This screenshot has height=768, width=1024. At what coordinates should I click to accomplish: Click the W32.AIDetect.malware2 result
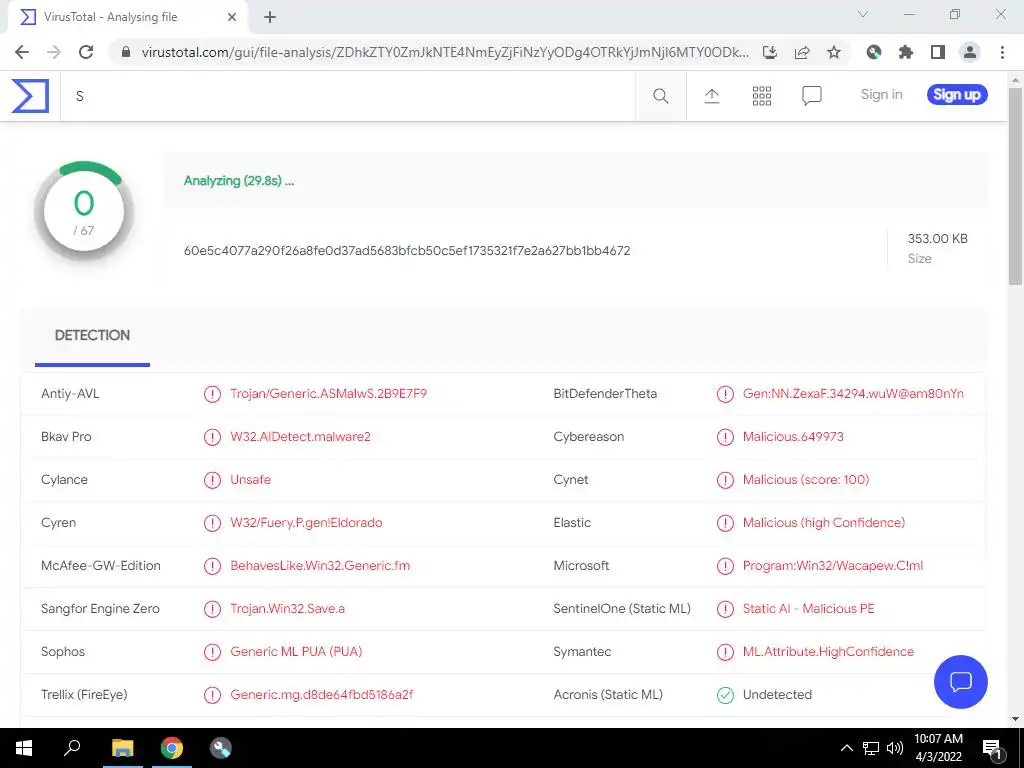tap(300, 437)
